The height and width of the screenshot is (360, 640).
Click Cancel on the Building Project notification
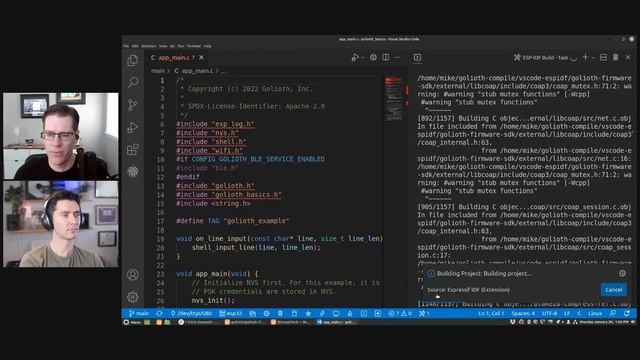pyautogui.click(x=613, y=290)
